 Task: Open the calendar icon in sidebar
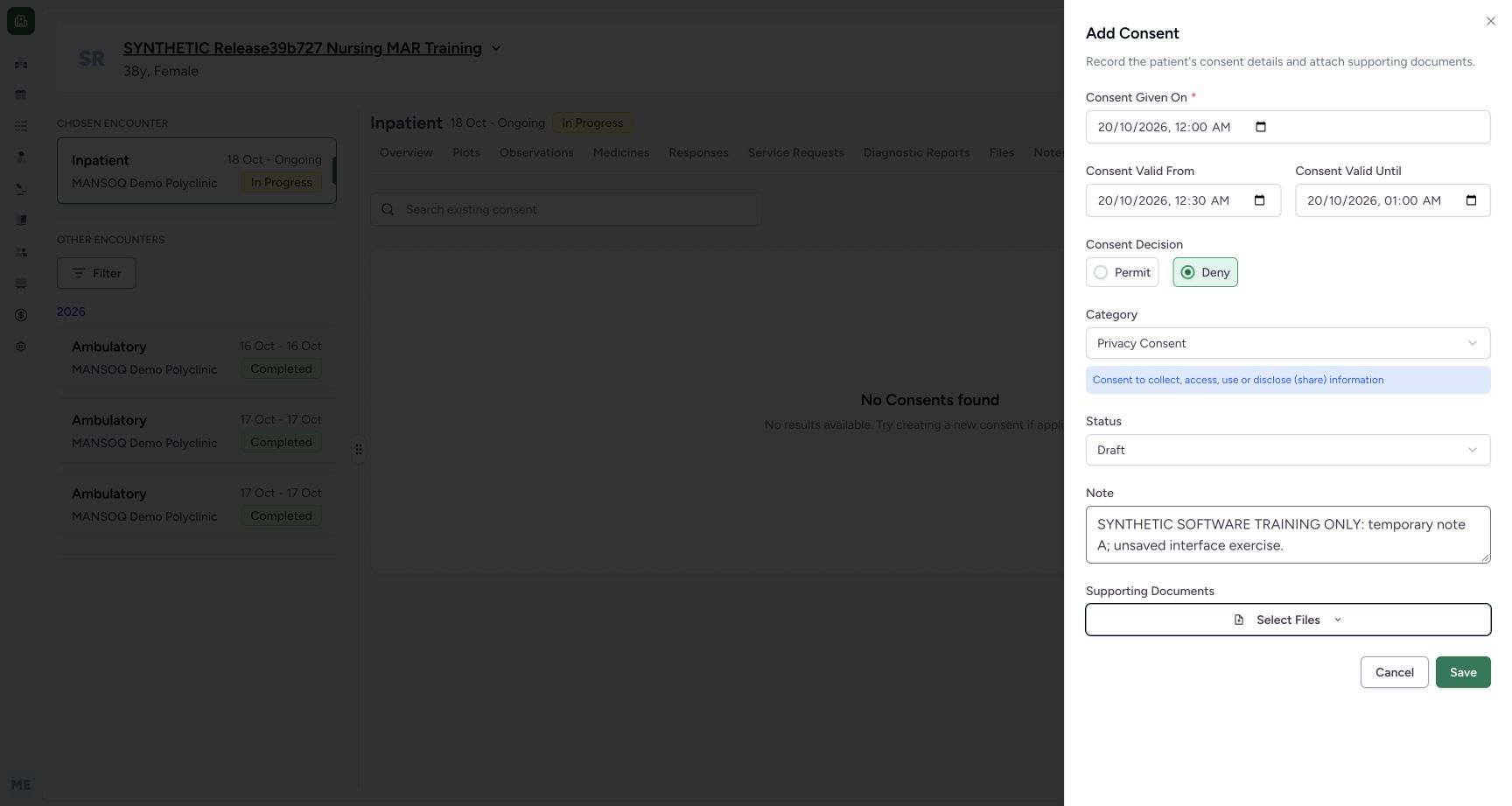click(21, 95)
